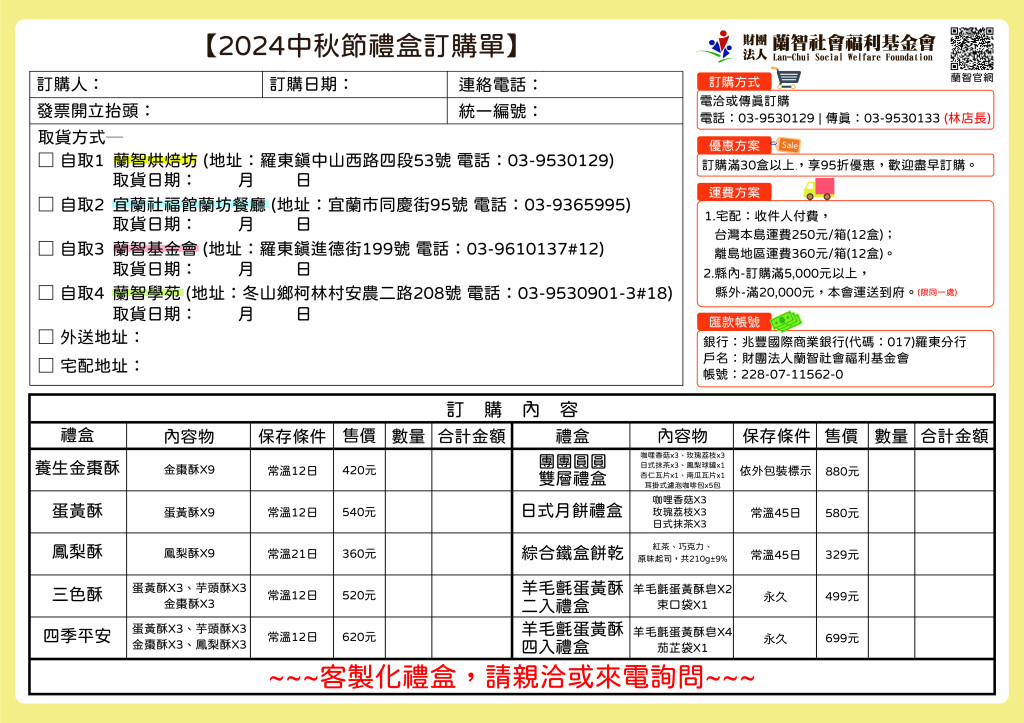Screen dimensions: 1024x723
Task: Check the 外送地址 checkbox
Action: (x=46, y=337)
